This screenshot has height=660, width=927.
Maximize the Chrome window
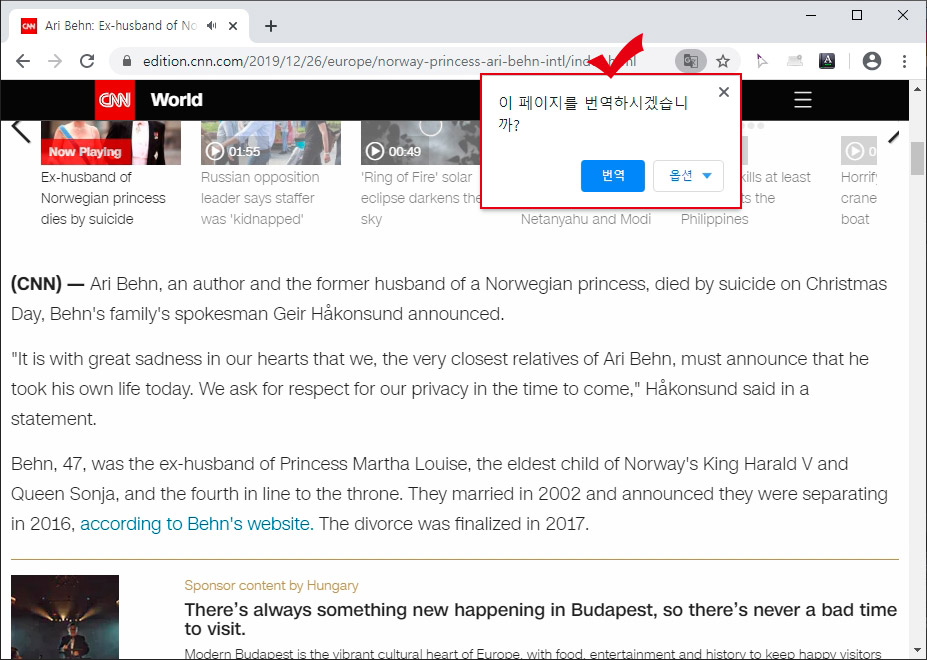857,15
